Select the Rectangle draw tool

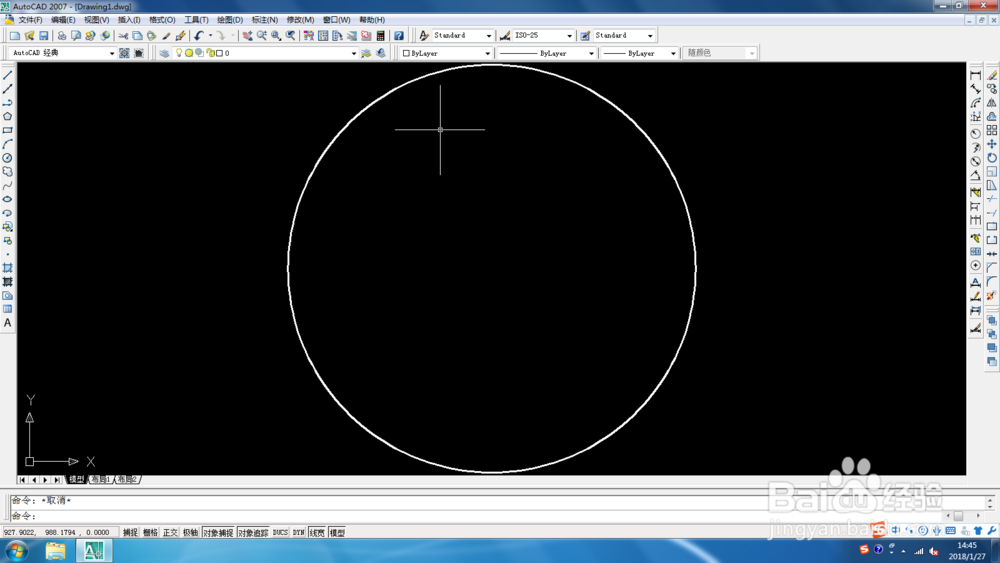8,130
